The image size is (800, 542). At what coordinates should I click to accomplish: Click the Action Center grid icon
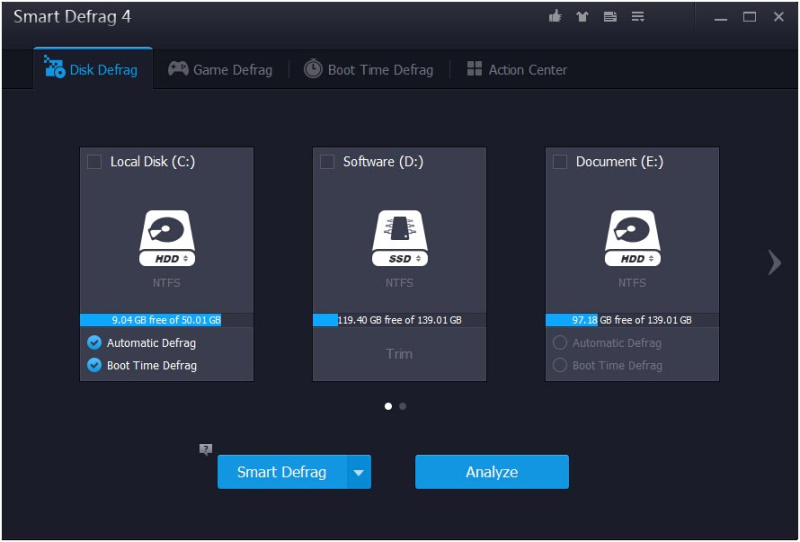pyautogui.click(x=474, y=69)
